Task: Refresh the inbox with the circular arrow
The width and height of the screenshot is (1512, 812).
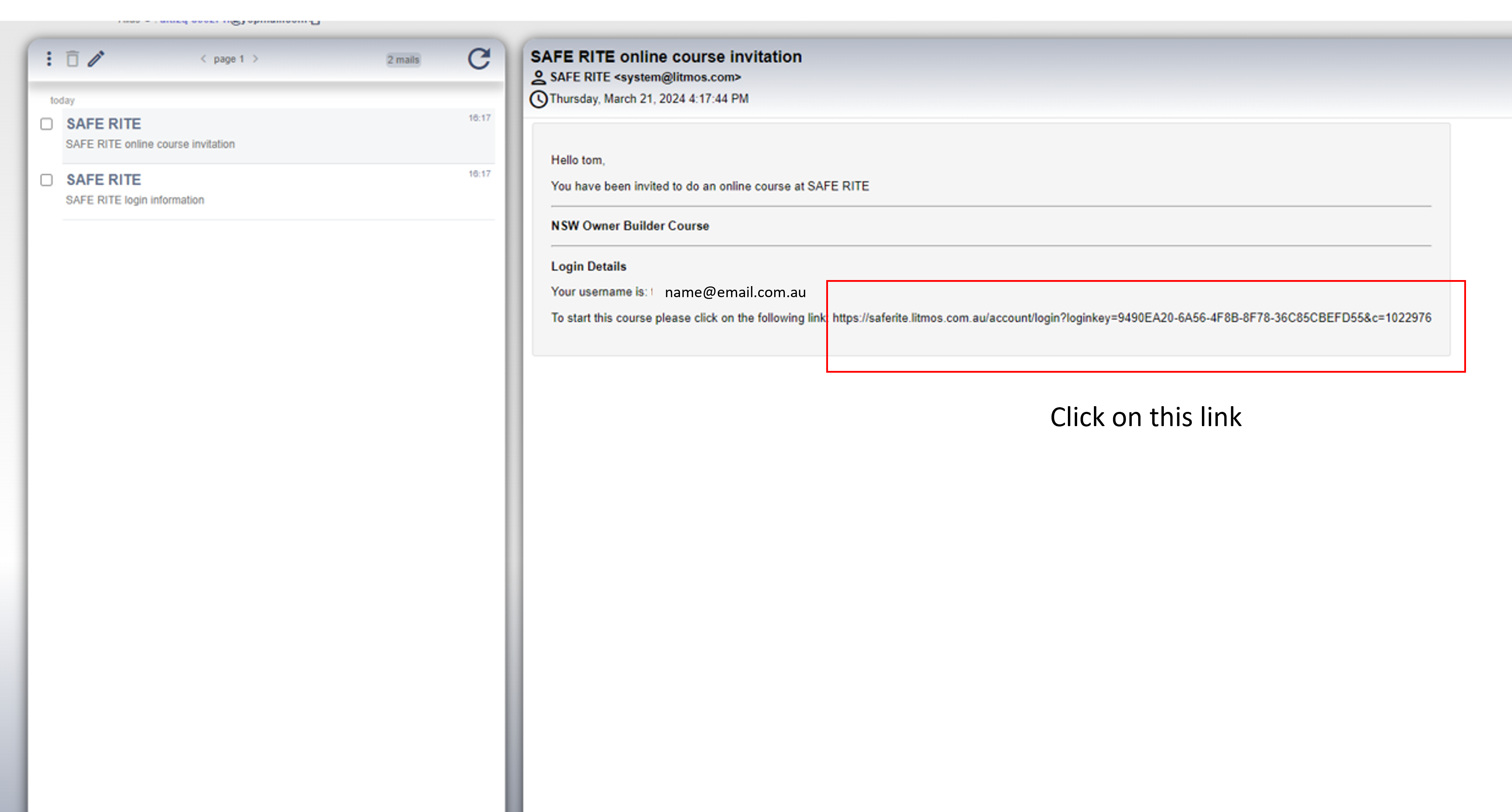Action: pyautogui.click(x=479, y=59)
